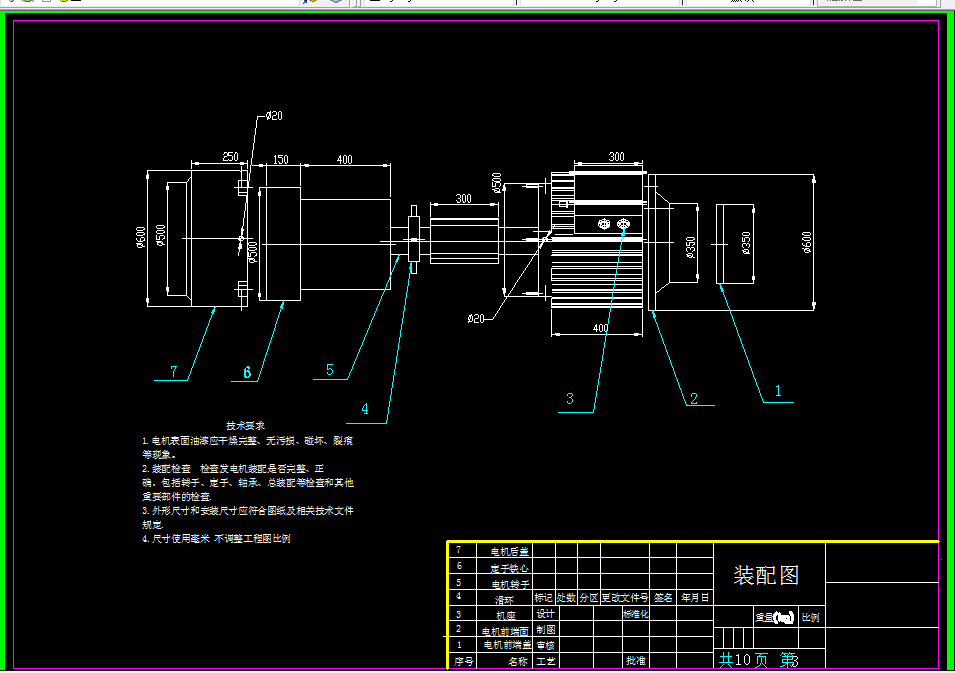Screen dimensions: 955x673
Task: Click the 技术要求 heading
Action: (x=245, y=426)
